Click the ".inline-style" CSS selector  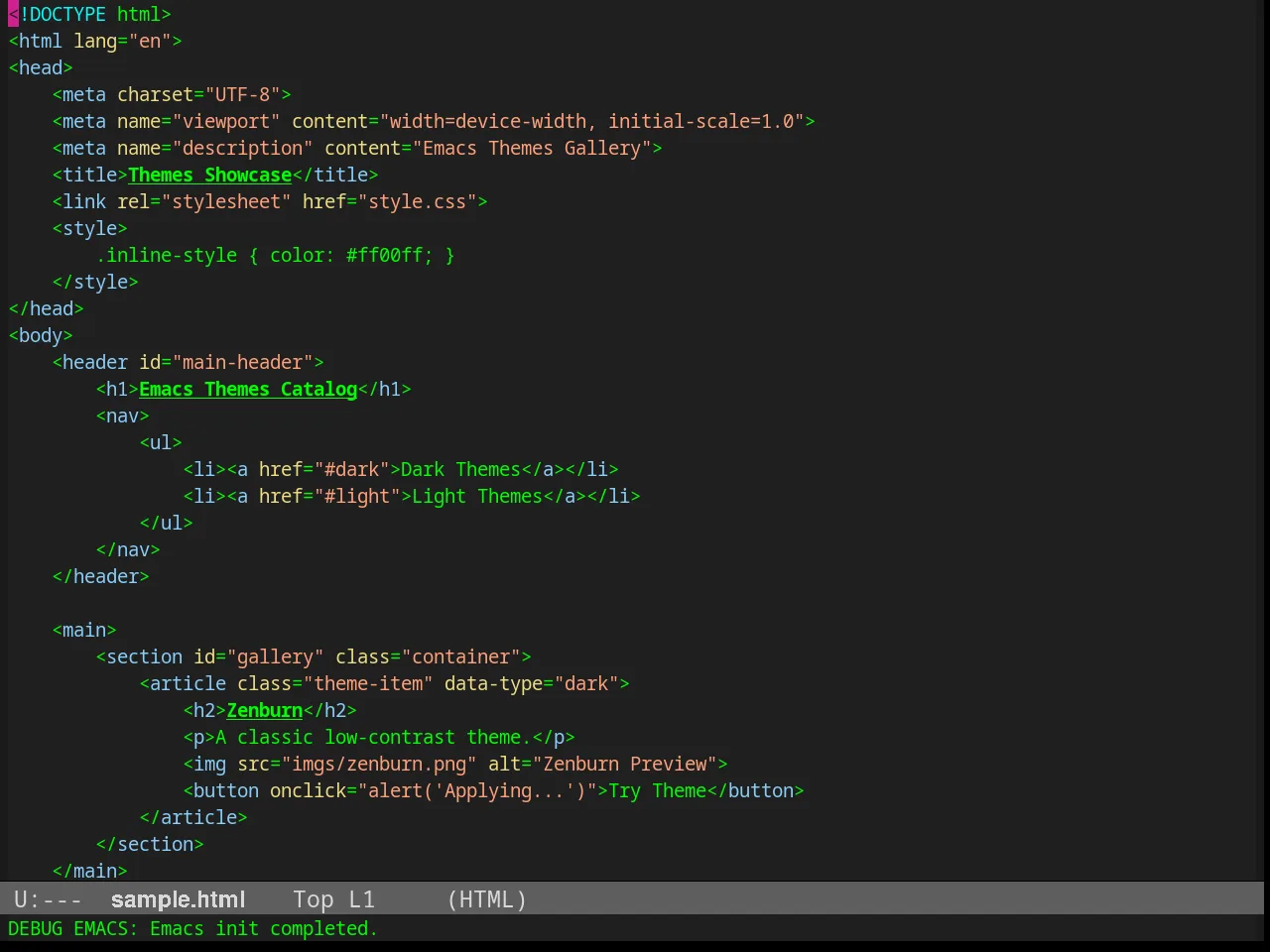pos(167,255)
